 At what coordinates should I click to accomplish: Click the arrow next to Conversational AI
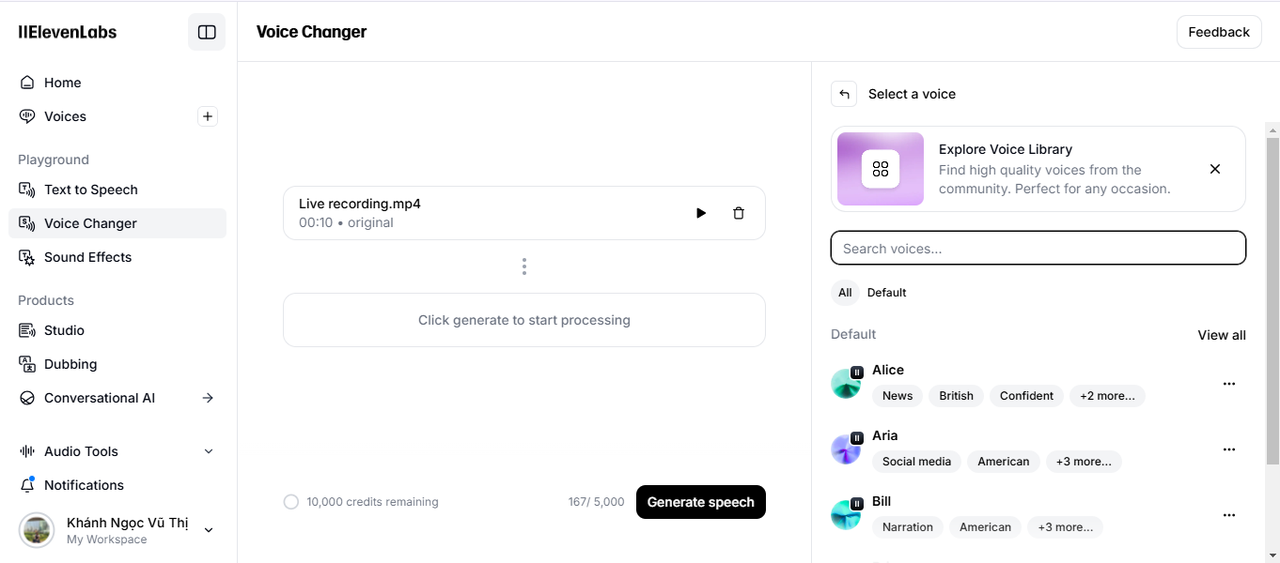[208, 398]
